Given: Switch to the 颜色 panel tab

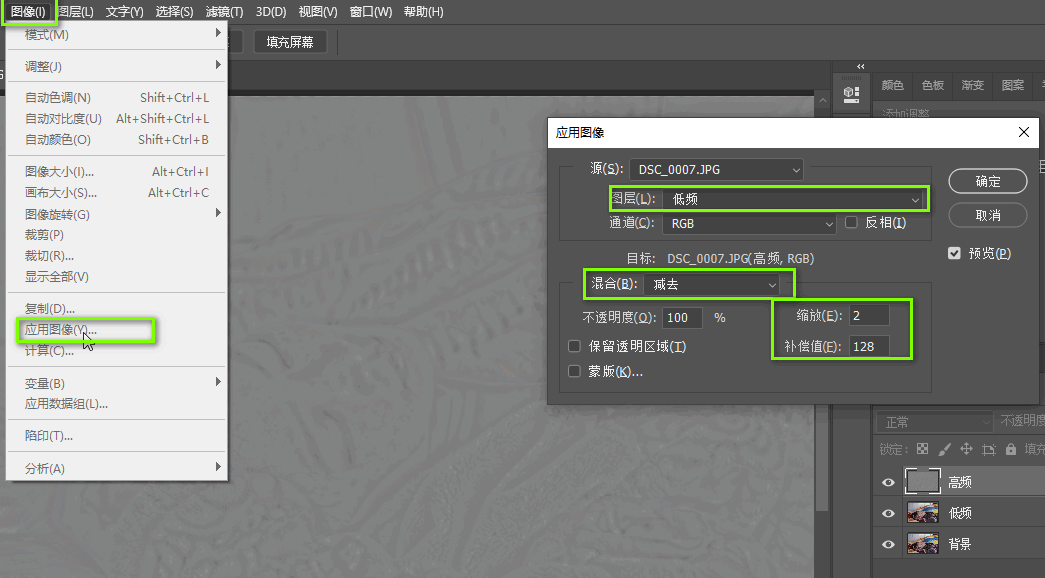Looking at the screenshot, I should tap(892, 85).
